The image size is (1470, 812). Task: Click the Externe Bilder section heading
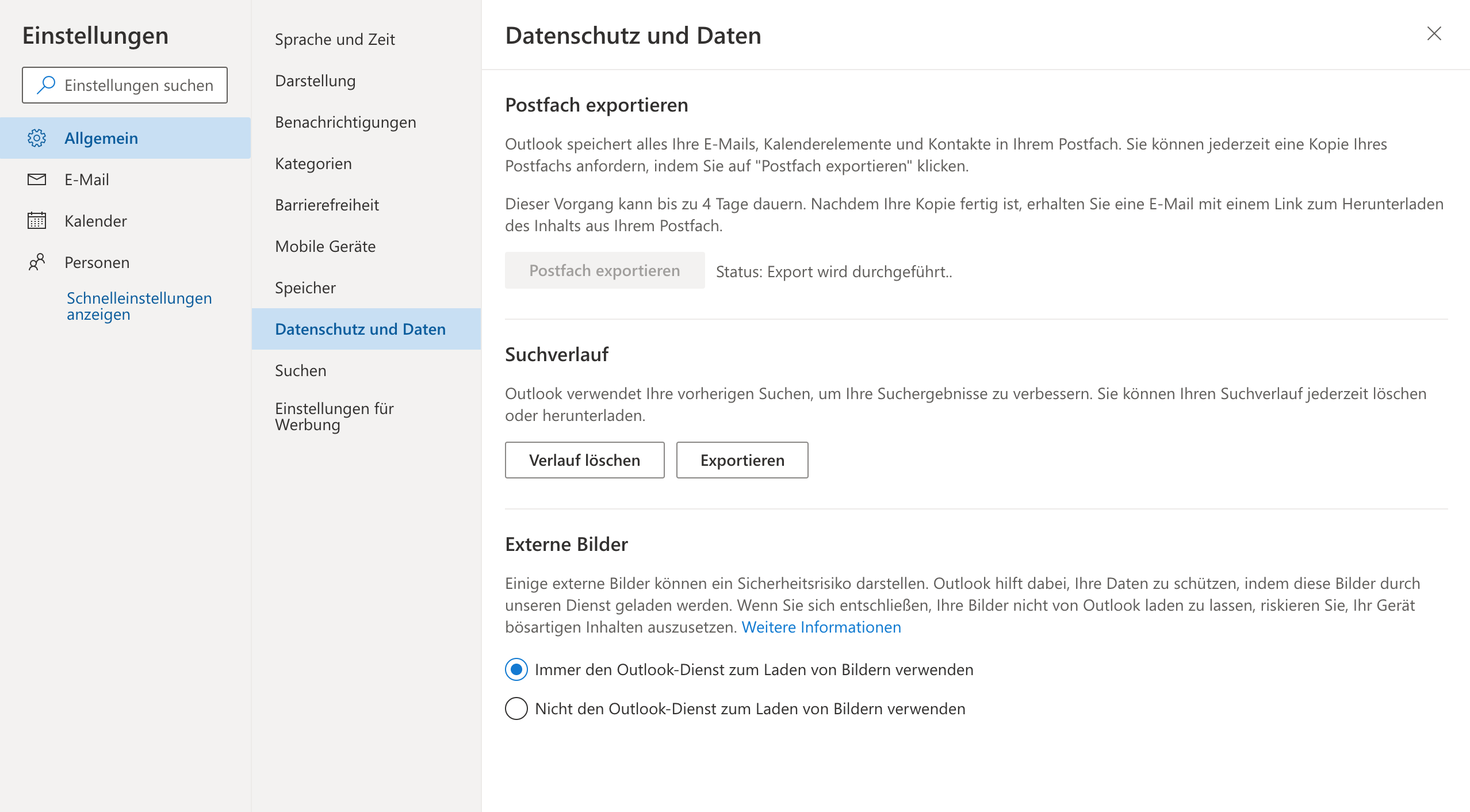coord(566,544)
